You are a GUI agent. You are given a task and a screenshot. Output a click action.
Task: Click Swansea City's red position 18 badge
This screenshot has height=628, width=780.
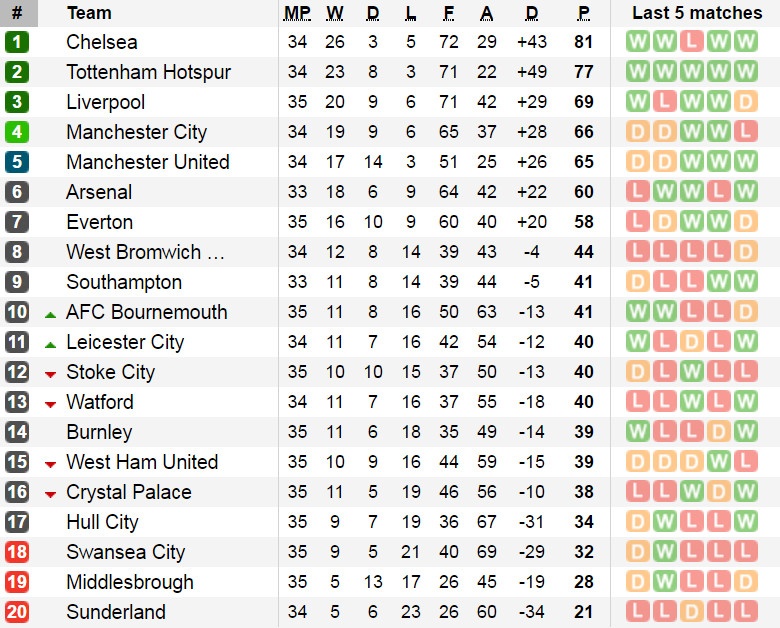coord(17,552)
